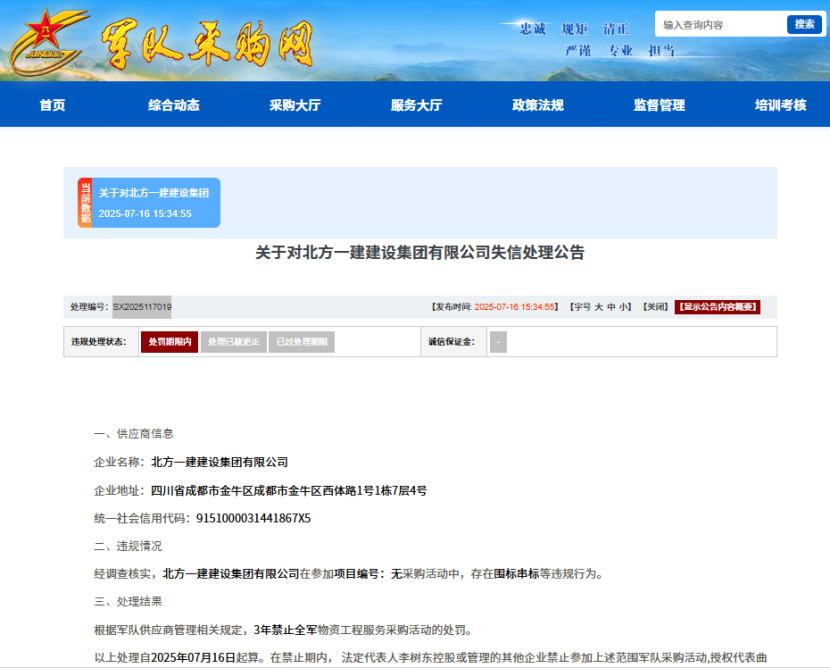The height and width of the screenshot is (668, 830).
Task: Click the orange 当前数据 label tag
Action: click(85, 203)
